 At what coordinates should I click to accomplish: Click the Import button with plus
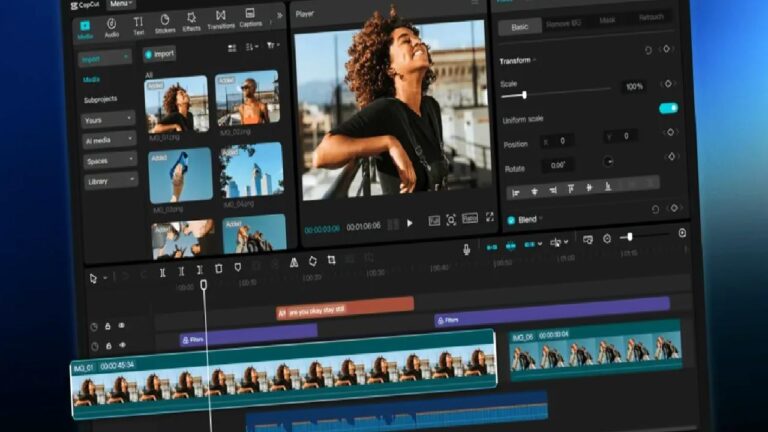click(160, 54)
